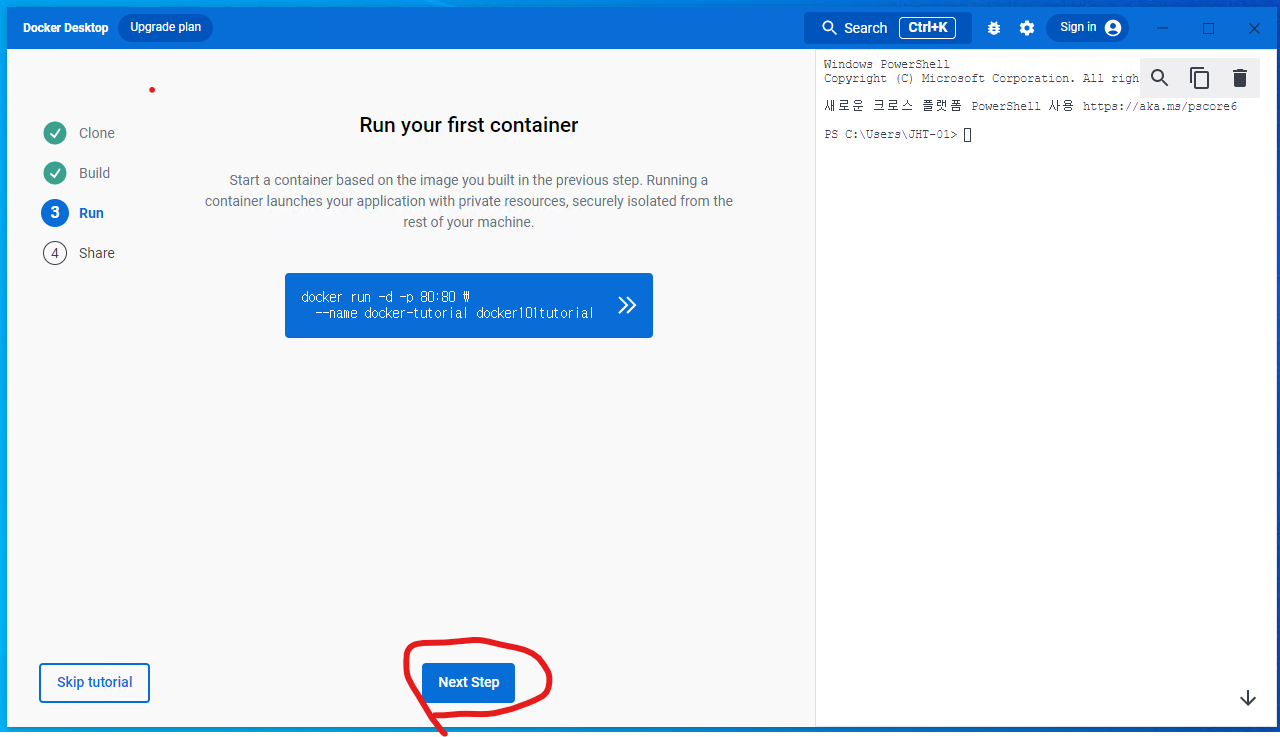Click the step 3 number badge
The width and height of the screenshot is (1280, 737).
54,213
